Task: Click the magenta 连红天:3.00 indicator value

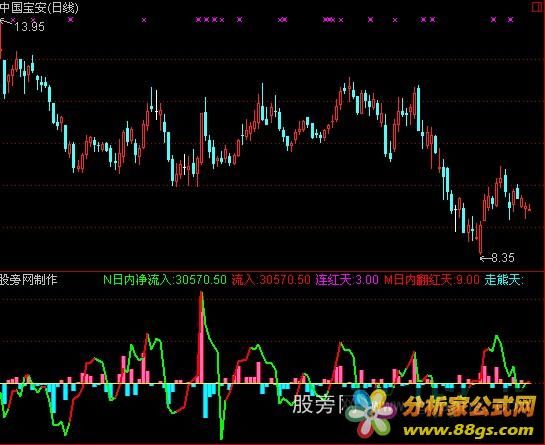Action: coord(347,280)
